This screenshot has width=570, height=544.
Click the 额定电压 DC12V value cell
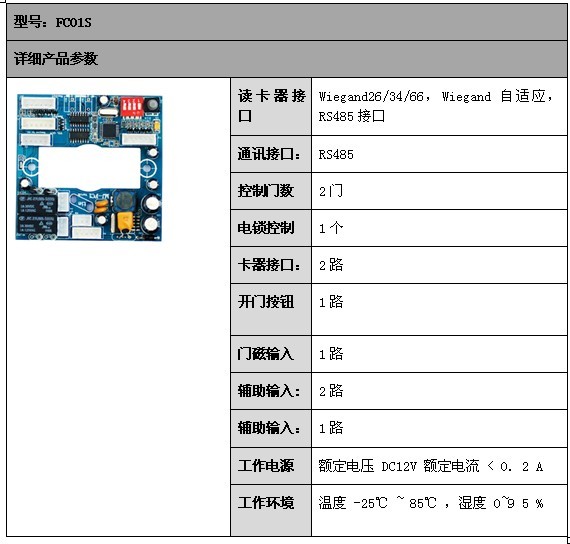[439, 466]
